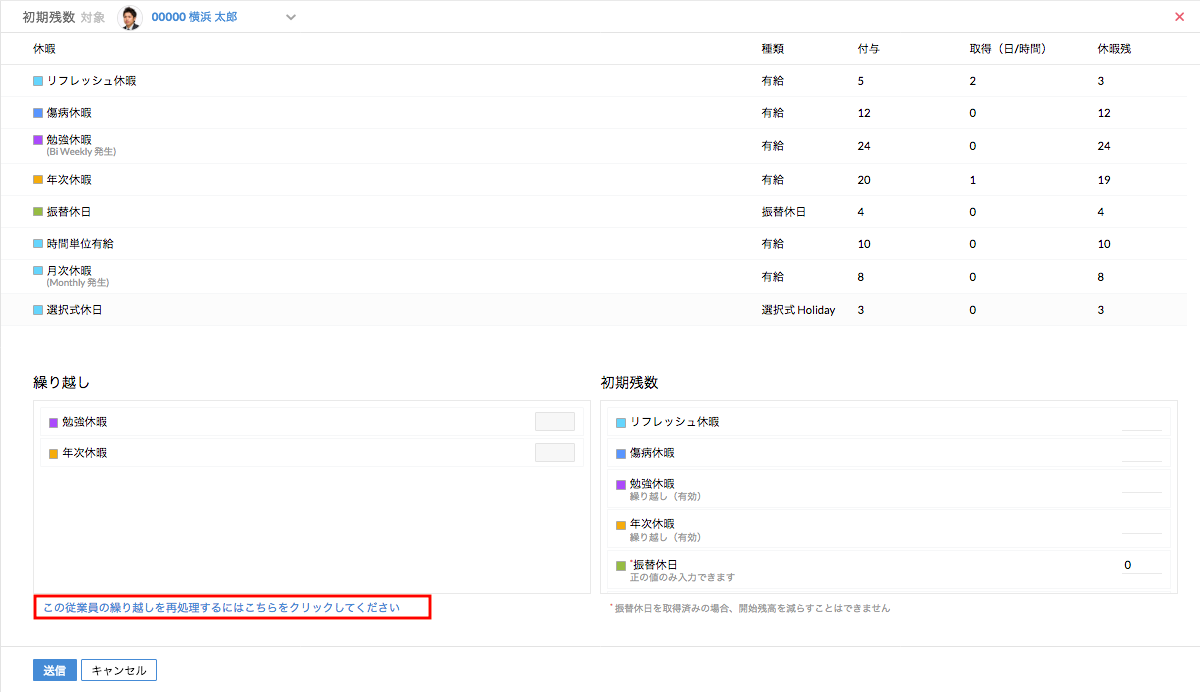The image size is (1200, 692).
Task: Click the 年次休暇 carry-over input field
Action: point(555,452)
